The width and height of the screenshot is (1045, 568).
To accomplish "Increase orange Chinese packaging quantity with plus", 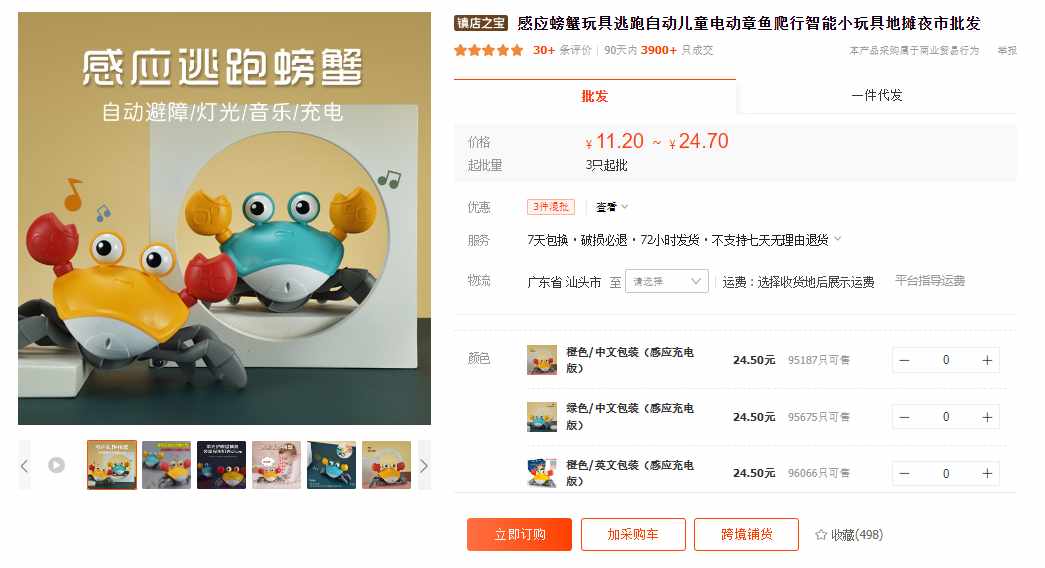I will click(x=987, y=360).
